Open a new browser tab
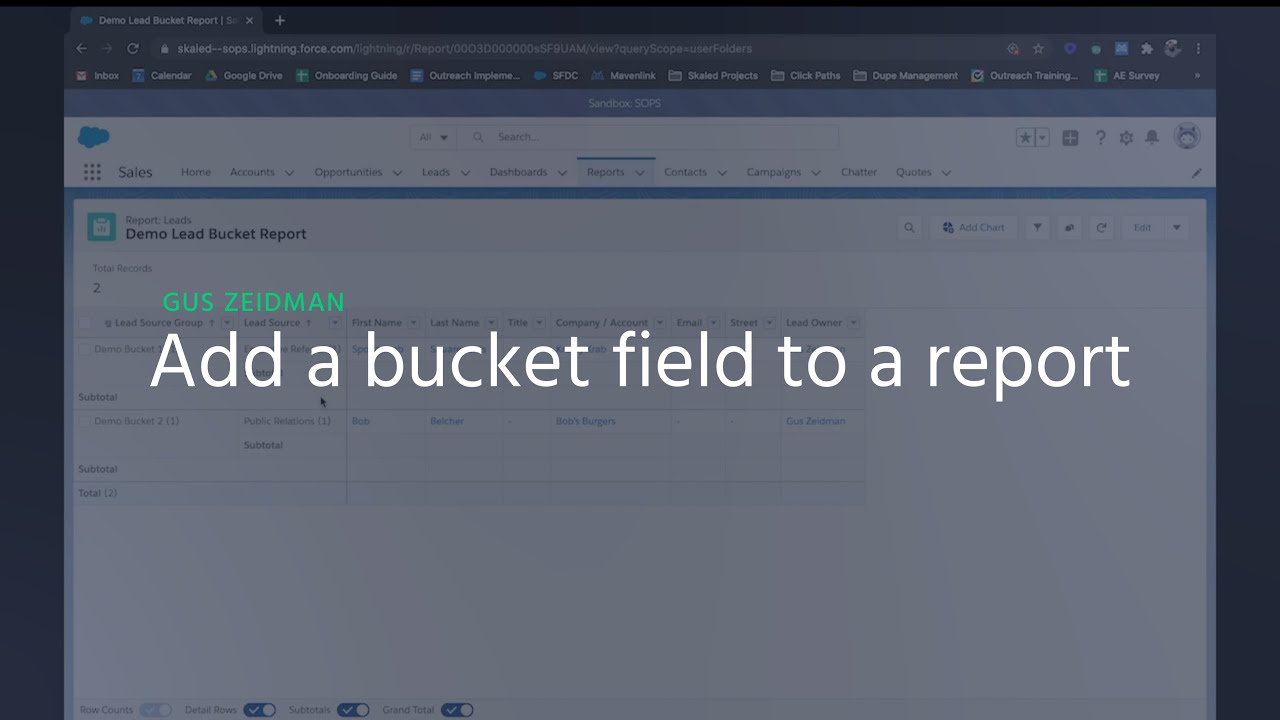 coord(279,20)
